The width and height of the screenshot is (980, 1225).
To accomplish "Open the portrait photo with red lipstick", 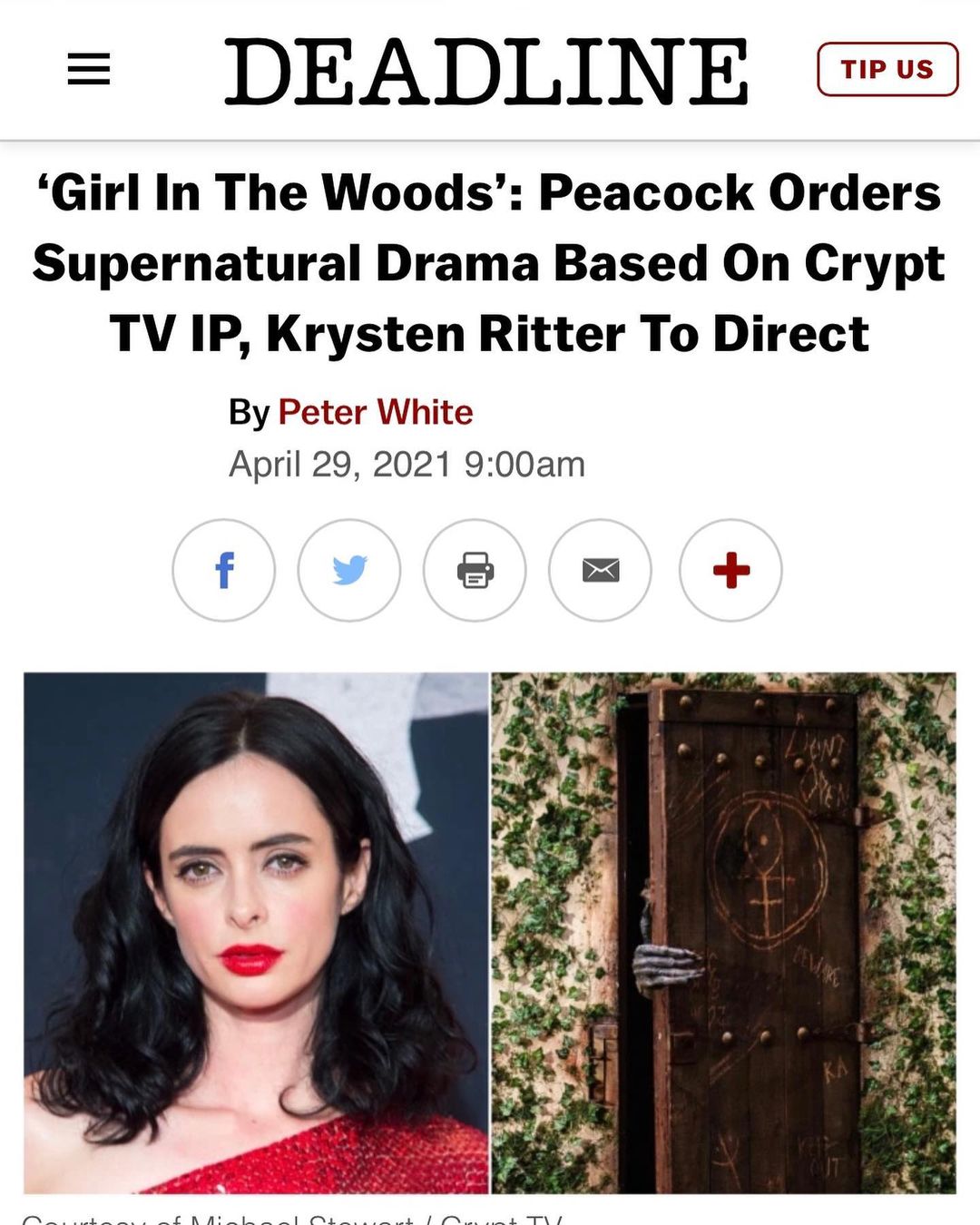I will tap(256, 933).
